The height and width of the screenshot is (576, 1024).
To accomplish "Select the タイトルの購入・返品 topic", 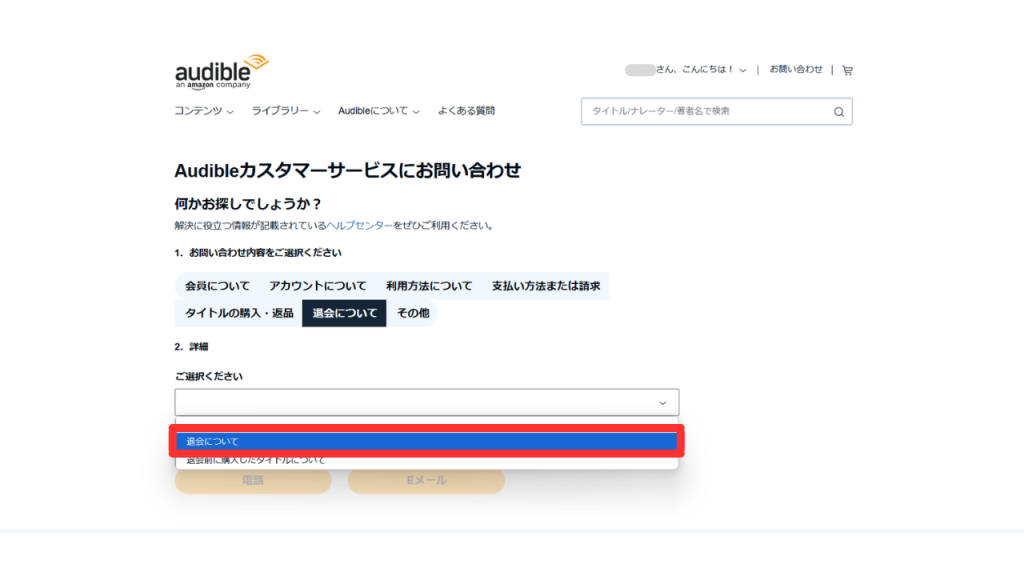I will (x=238, y=313).
